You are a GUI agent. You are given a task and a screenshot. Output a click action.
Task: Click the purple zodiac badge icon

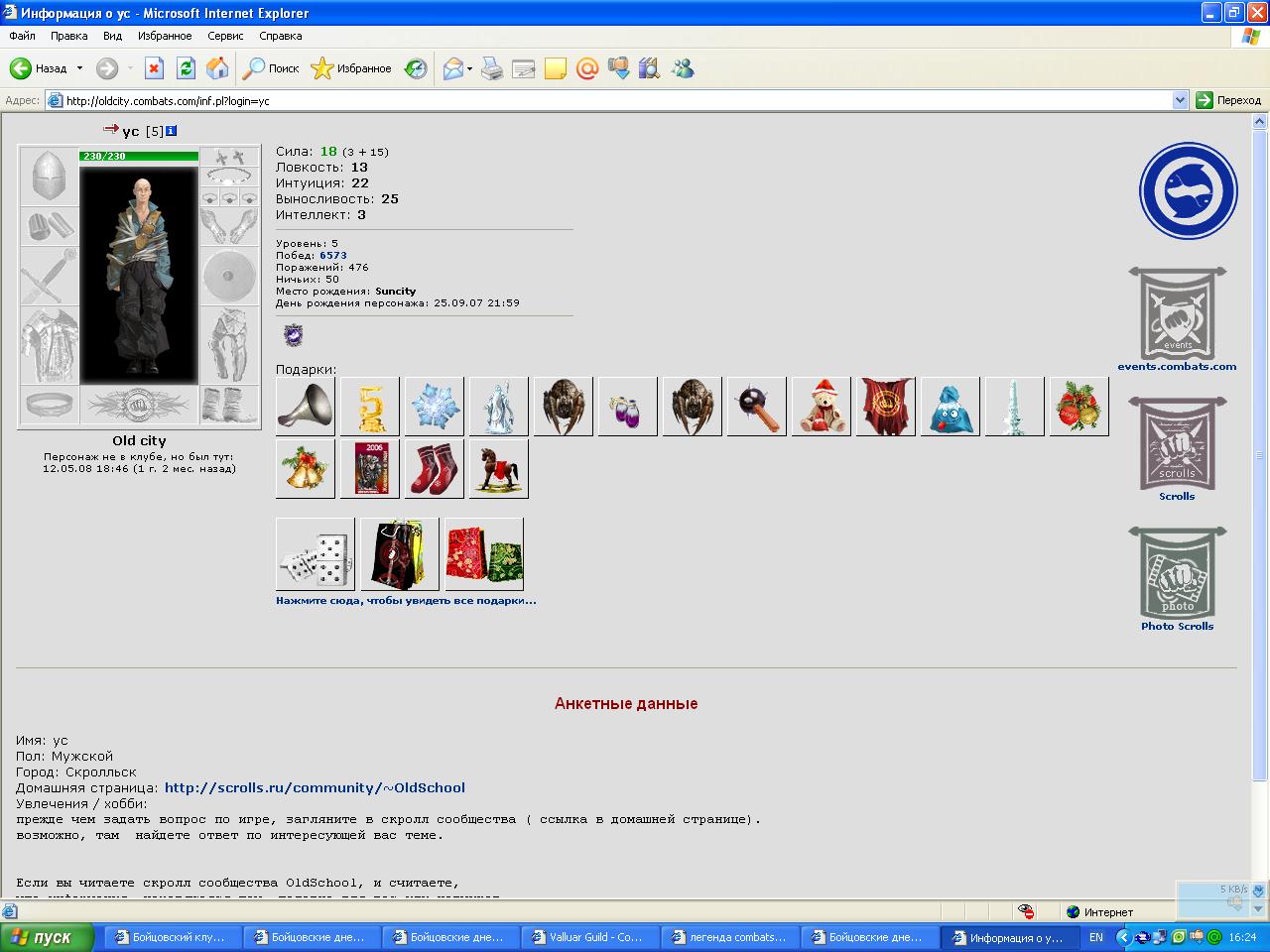[292, 335]
